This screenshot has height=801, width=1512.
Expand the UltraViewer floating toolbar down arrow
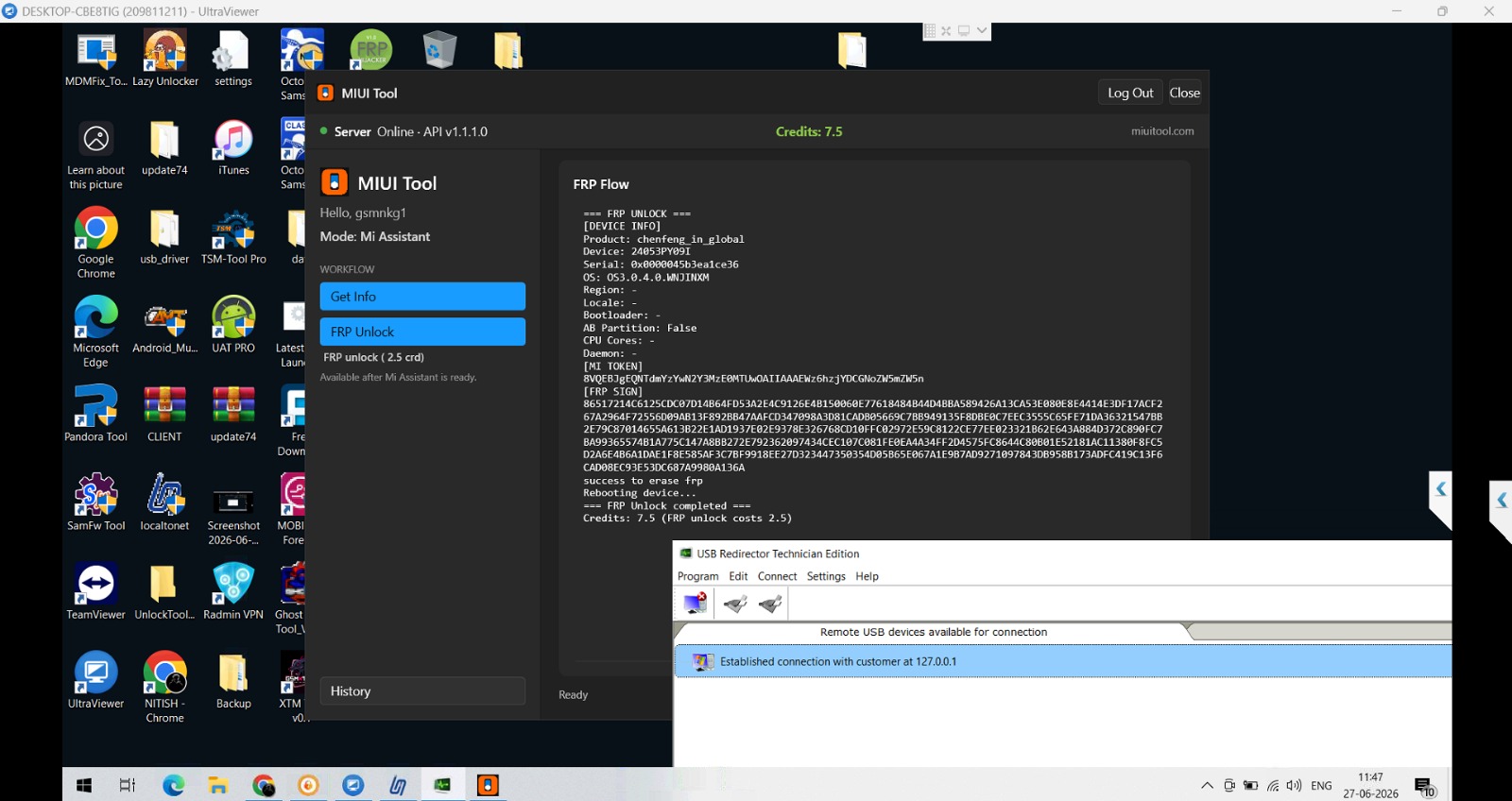[x=982, y=31]
